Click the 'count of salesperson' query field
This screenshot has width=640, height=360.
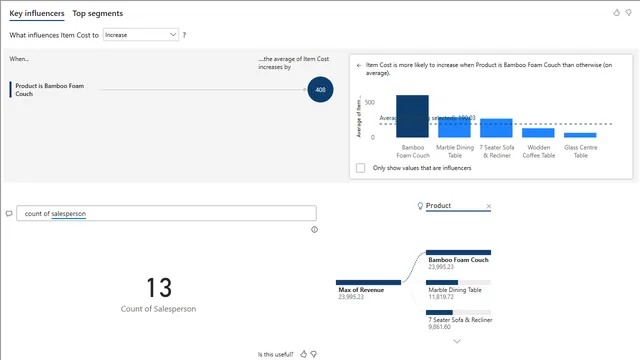[x=166, y=213]
